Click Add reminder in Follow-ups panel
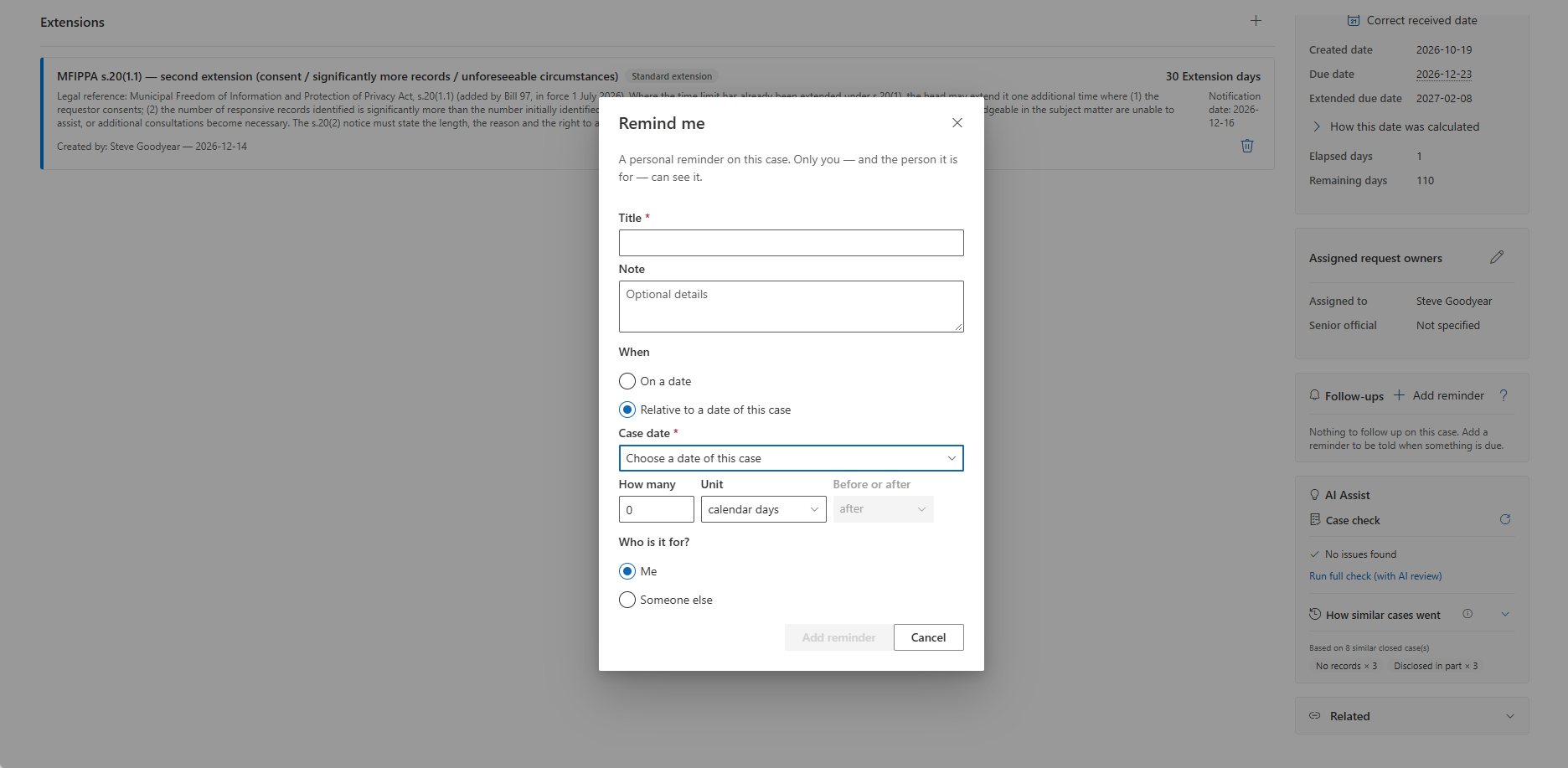The height and width of the screenshot is (768, 1568). 1439,395
